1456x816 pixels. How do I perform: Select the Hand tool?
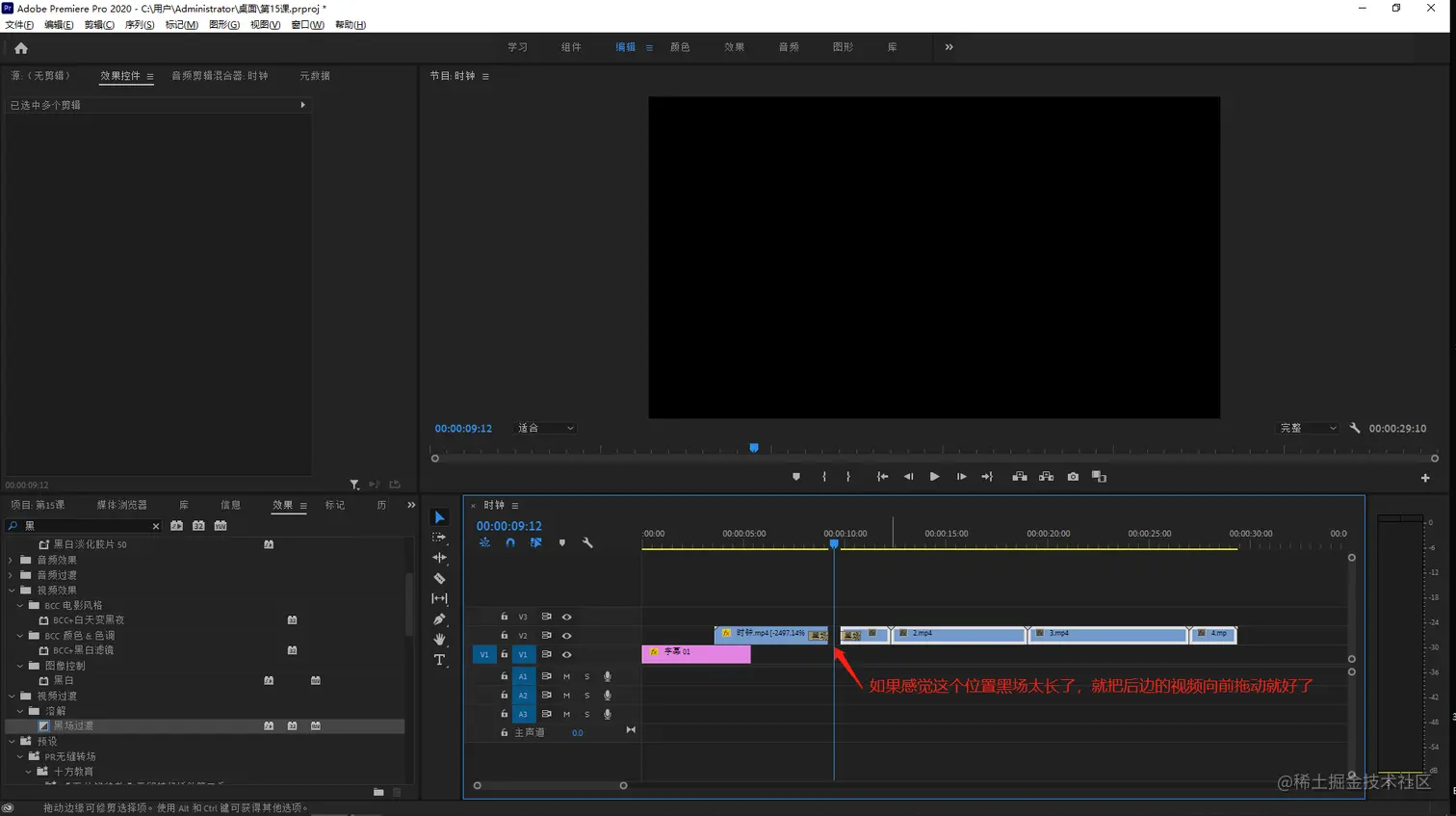click(x=440, y=639)
